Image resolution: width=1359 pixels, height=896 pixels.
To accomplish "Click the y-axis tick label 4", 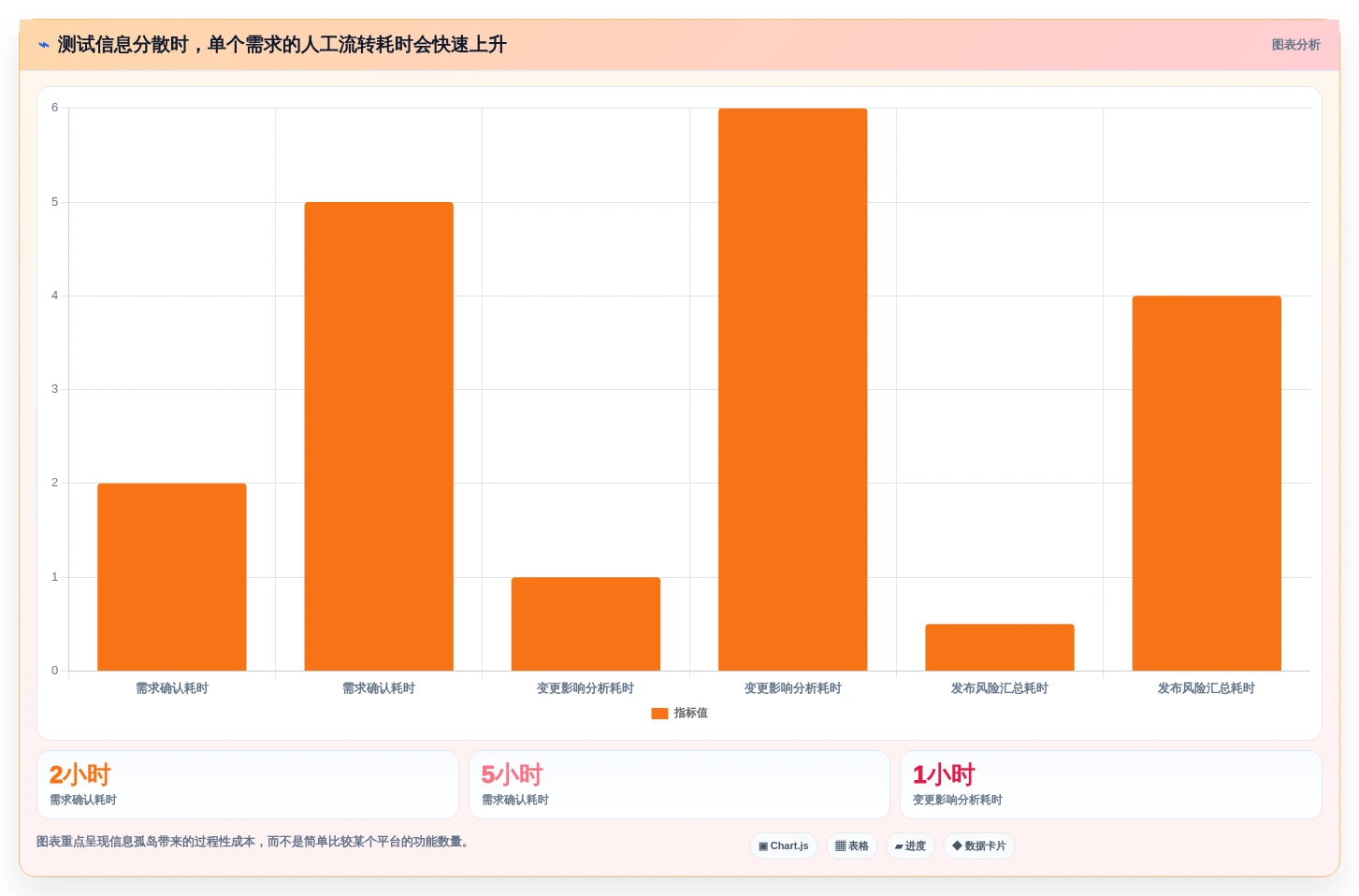I will tap(54, 296).
